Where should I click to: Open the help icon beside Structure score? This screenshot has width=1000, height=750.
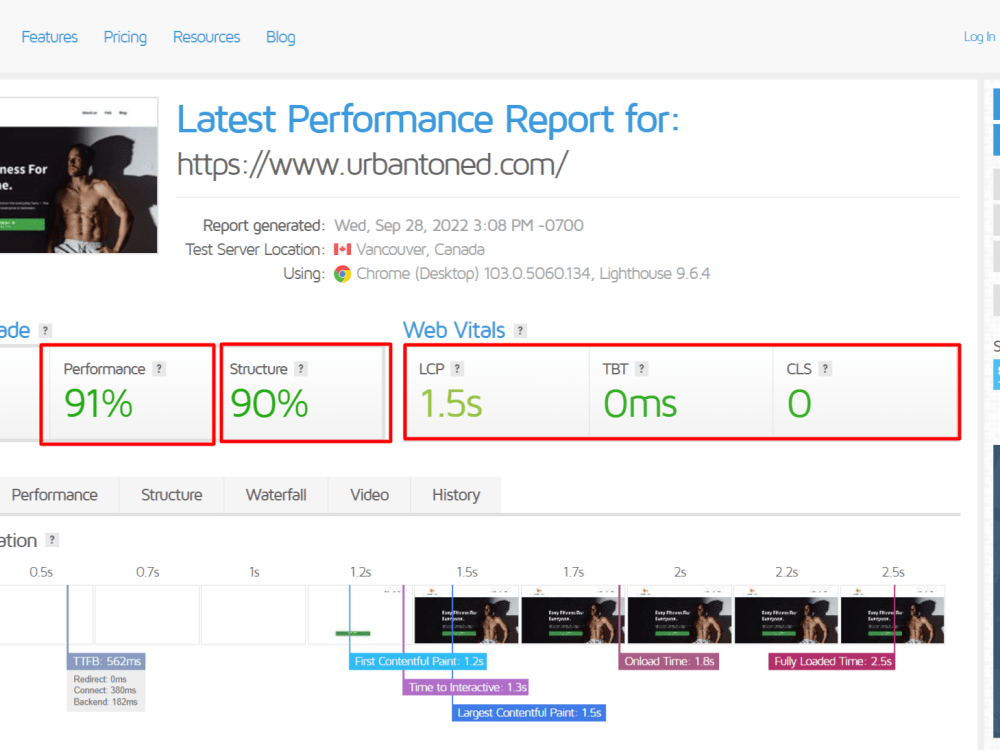coord(301,369)
